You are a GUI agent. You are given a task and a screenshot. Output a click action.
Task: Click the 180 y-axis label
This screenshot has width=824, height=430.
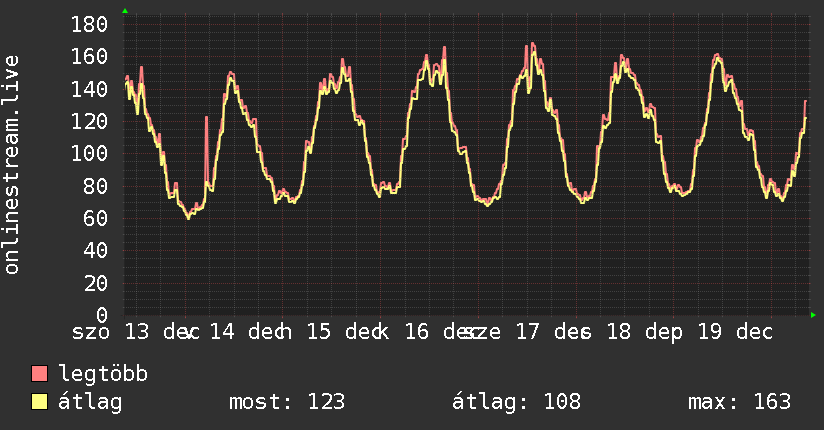pyautogui.click(x=89, y=24)
